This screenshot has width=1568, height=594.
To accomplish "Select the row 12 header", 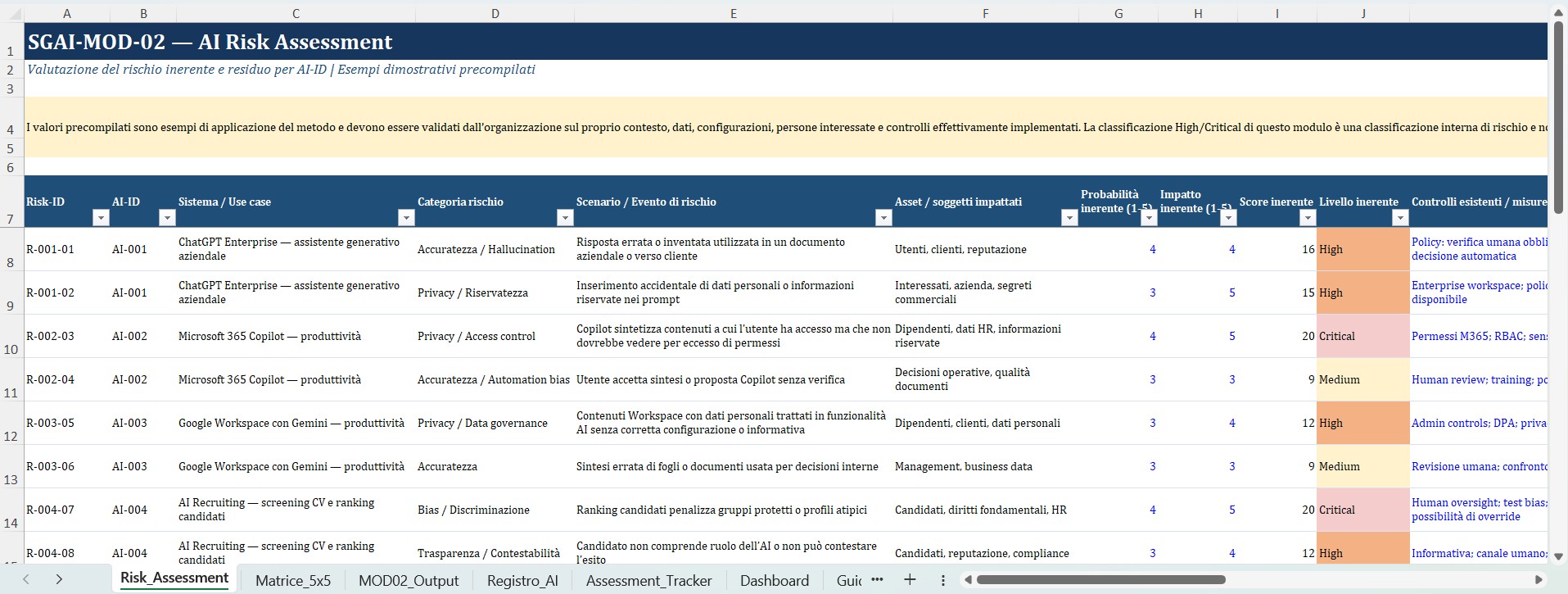I will pyautogui.click(x=11, y=423).
